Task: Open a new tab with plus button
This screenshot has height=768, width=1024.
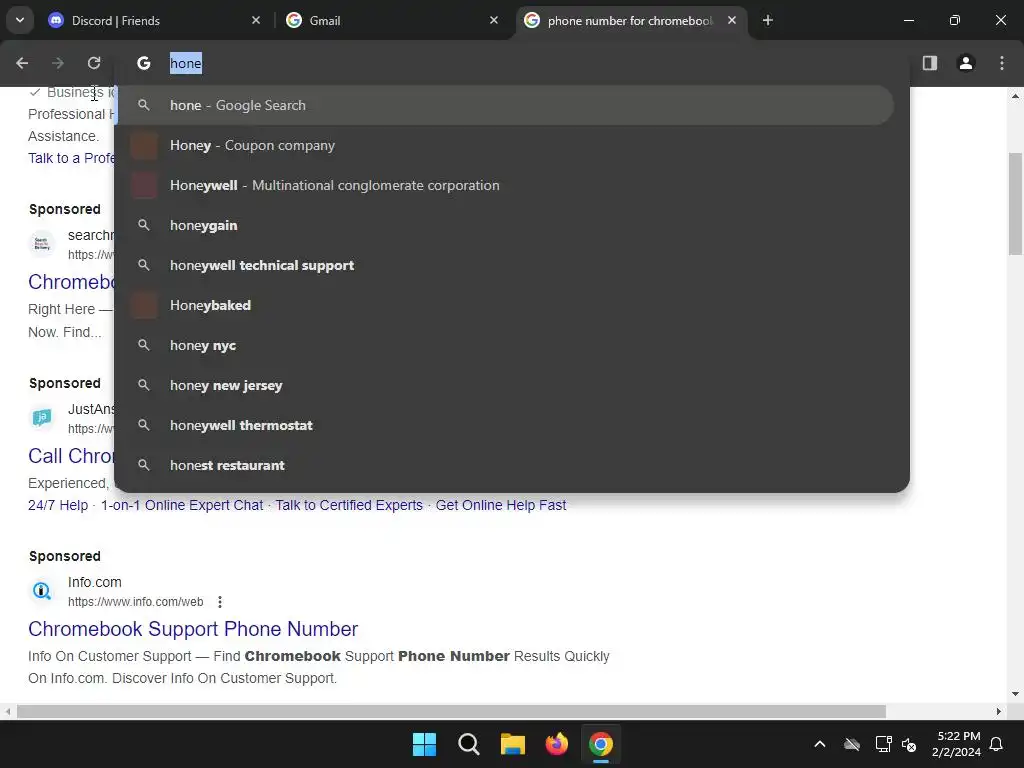Action: (x=768, y=20)
